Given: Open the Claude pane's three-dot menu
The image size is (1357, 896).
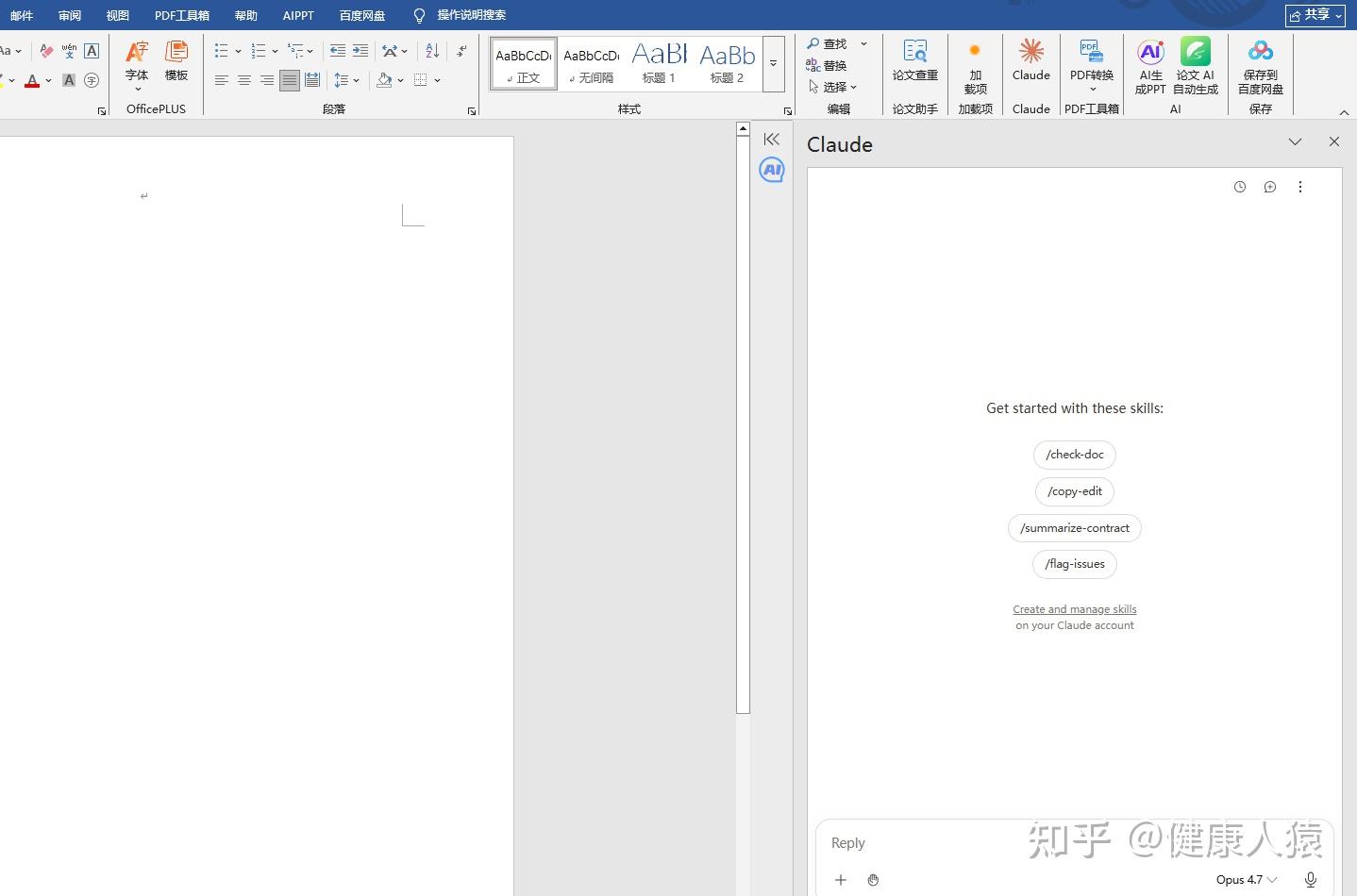Looking at the screenshot, I should (1300, 187).
